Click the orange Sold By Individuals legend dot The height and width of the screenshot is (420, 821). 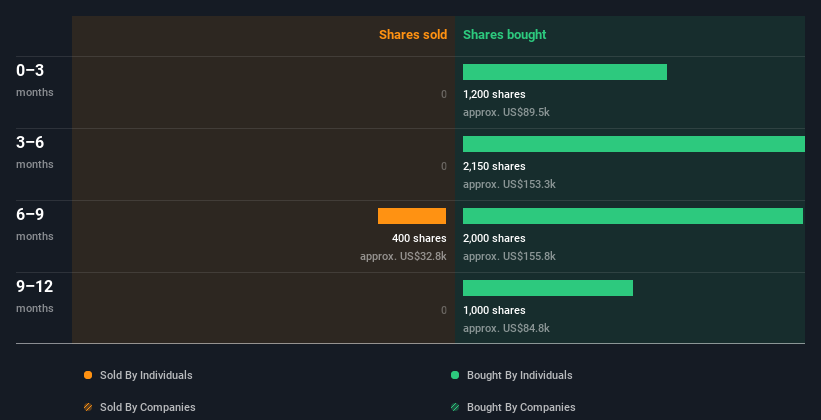click(x=88, y=375)
